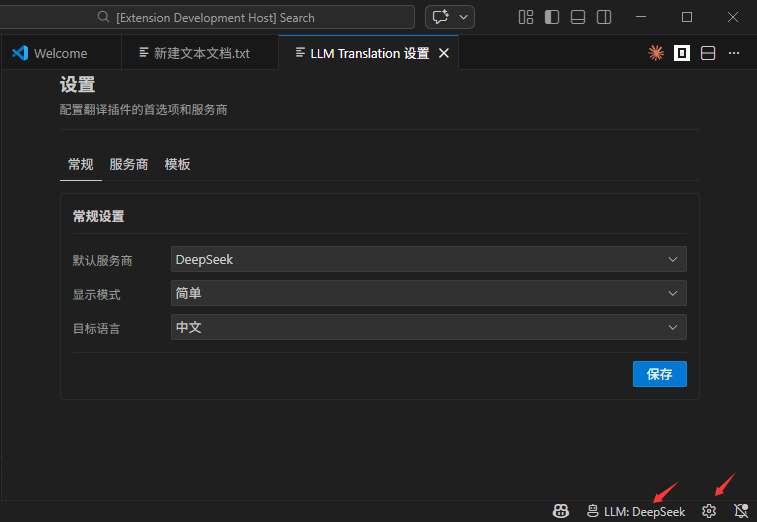The image size is (757, 522).
Task: Click the 目标语言 label
Action: pos(96,329)
